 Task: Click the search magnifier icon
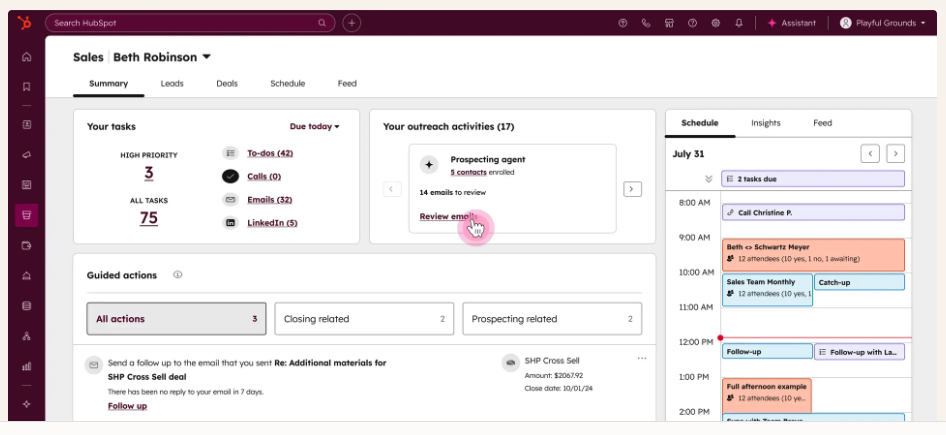pos(322,23)
